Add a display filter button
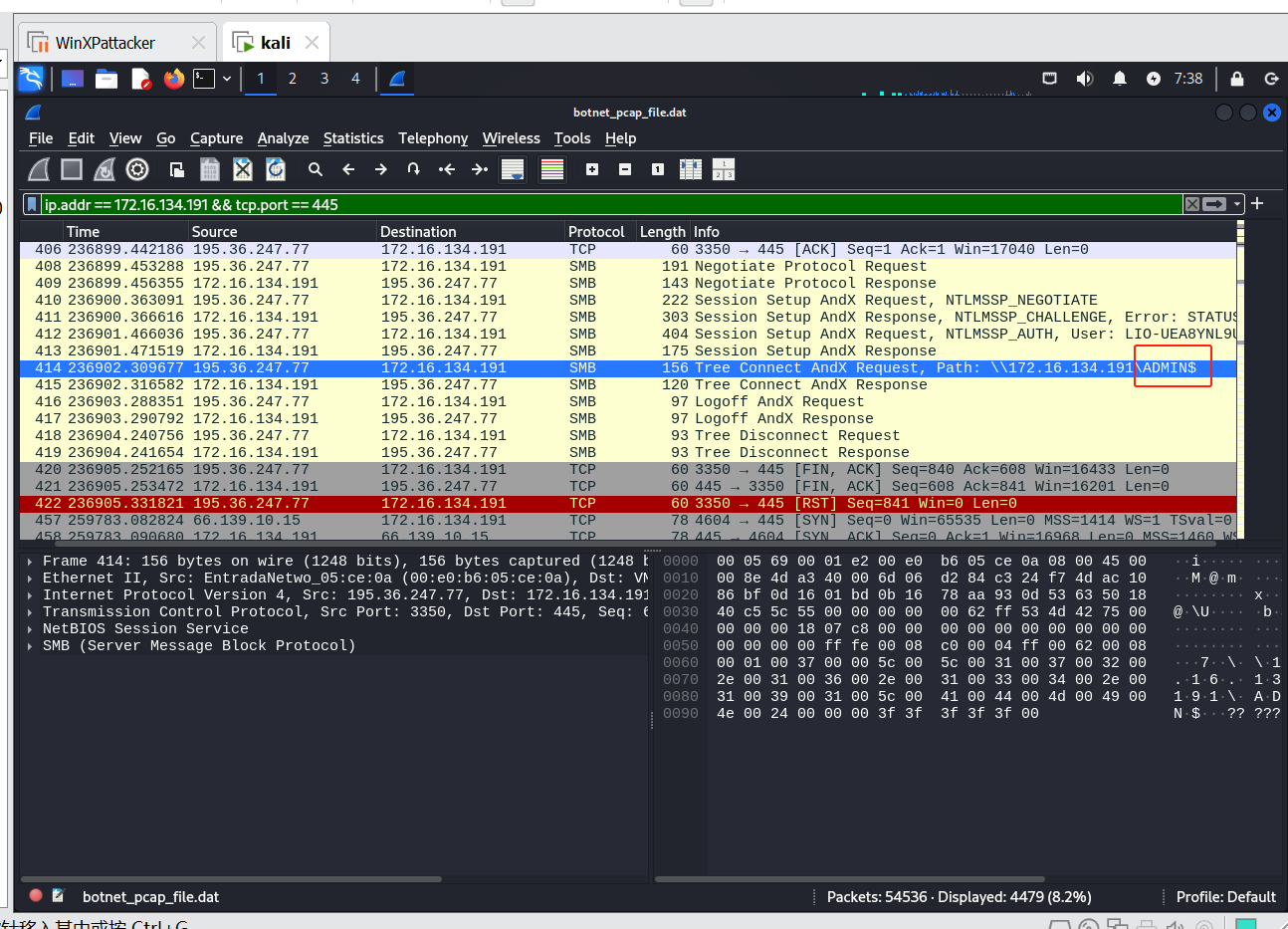 pos(1257,203)
